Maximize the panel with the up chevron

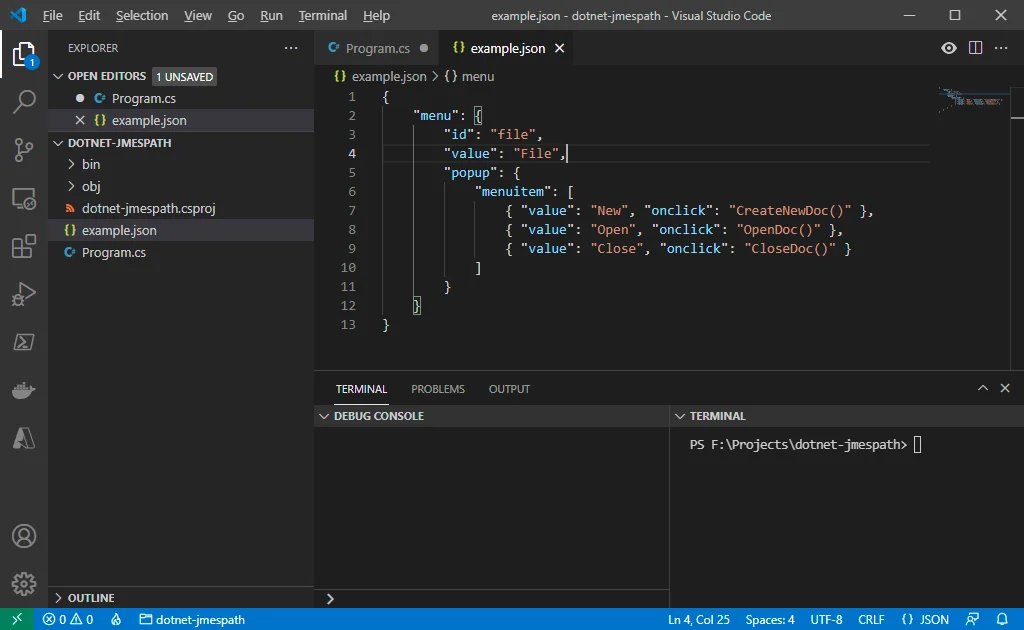[983, 389]
